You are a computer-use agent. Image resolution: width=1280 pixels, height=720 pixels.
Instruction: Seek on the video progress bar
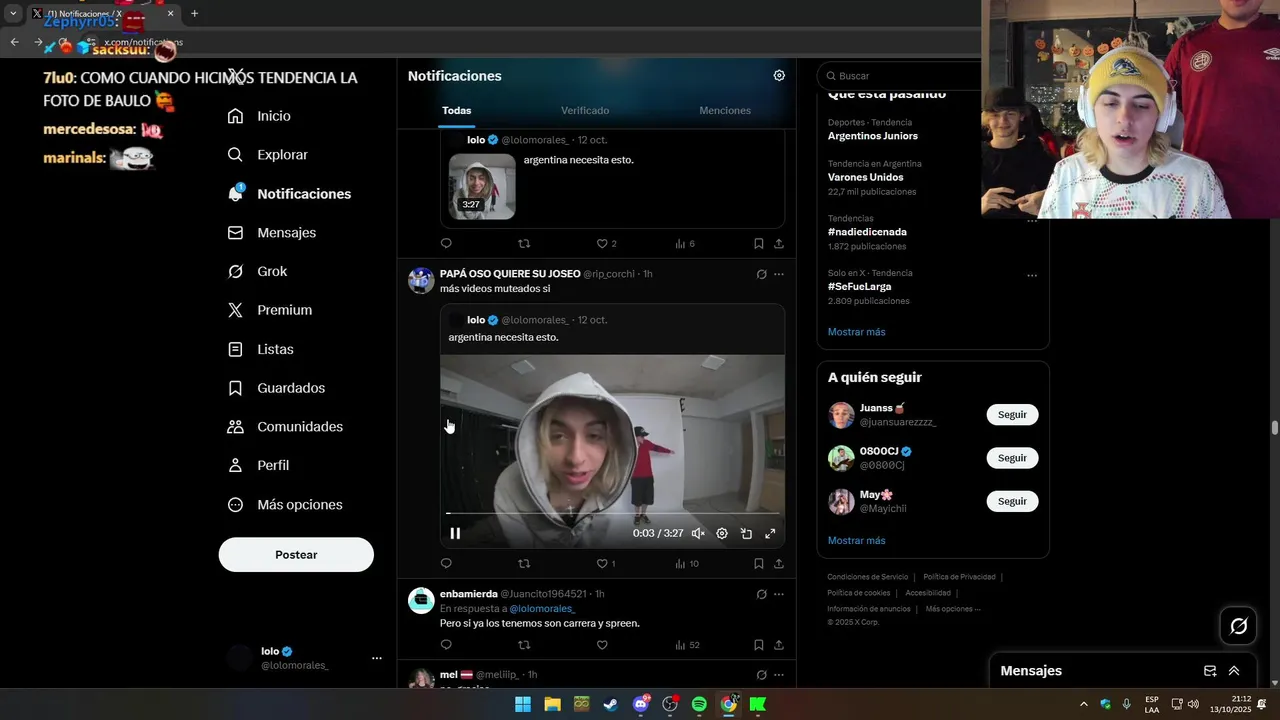612,513
